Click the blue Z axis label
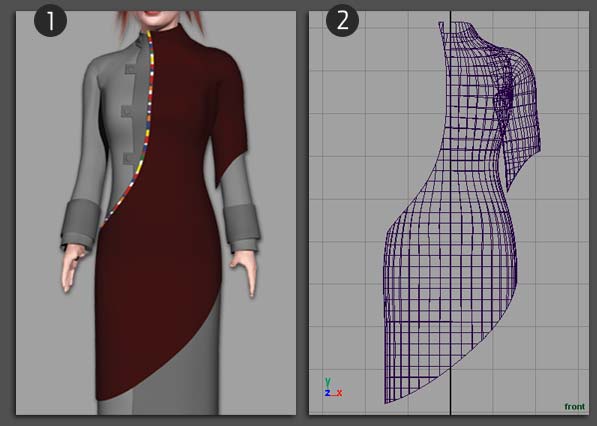The height and width of the screenshot is (426, 597). 327,393
